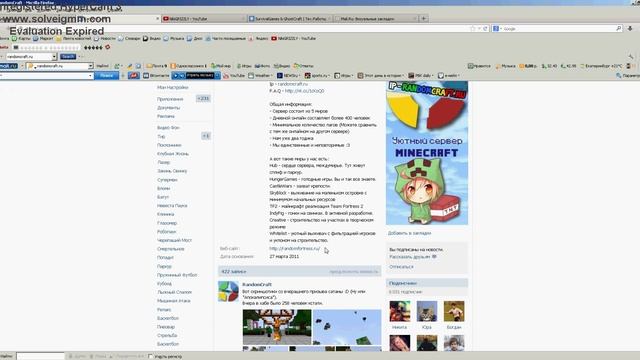640x360 pixels.
Task: Open Документы in left sidebar
Action: click(x=169, y=108)
